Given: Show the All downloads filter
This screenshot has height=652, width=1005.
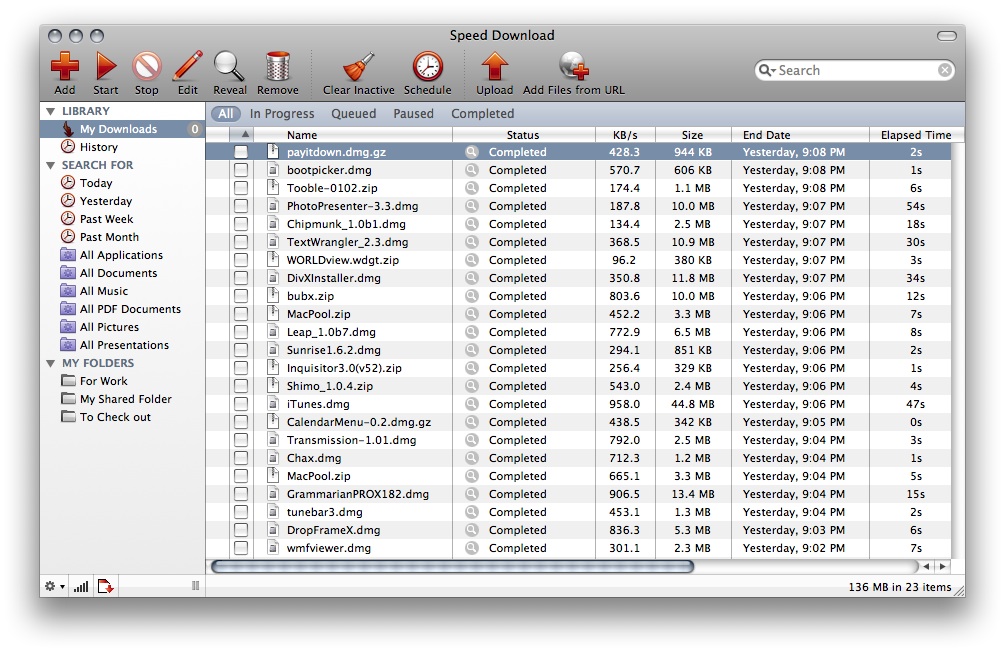Looking at the screenshot, I should point(226,113).
